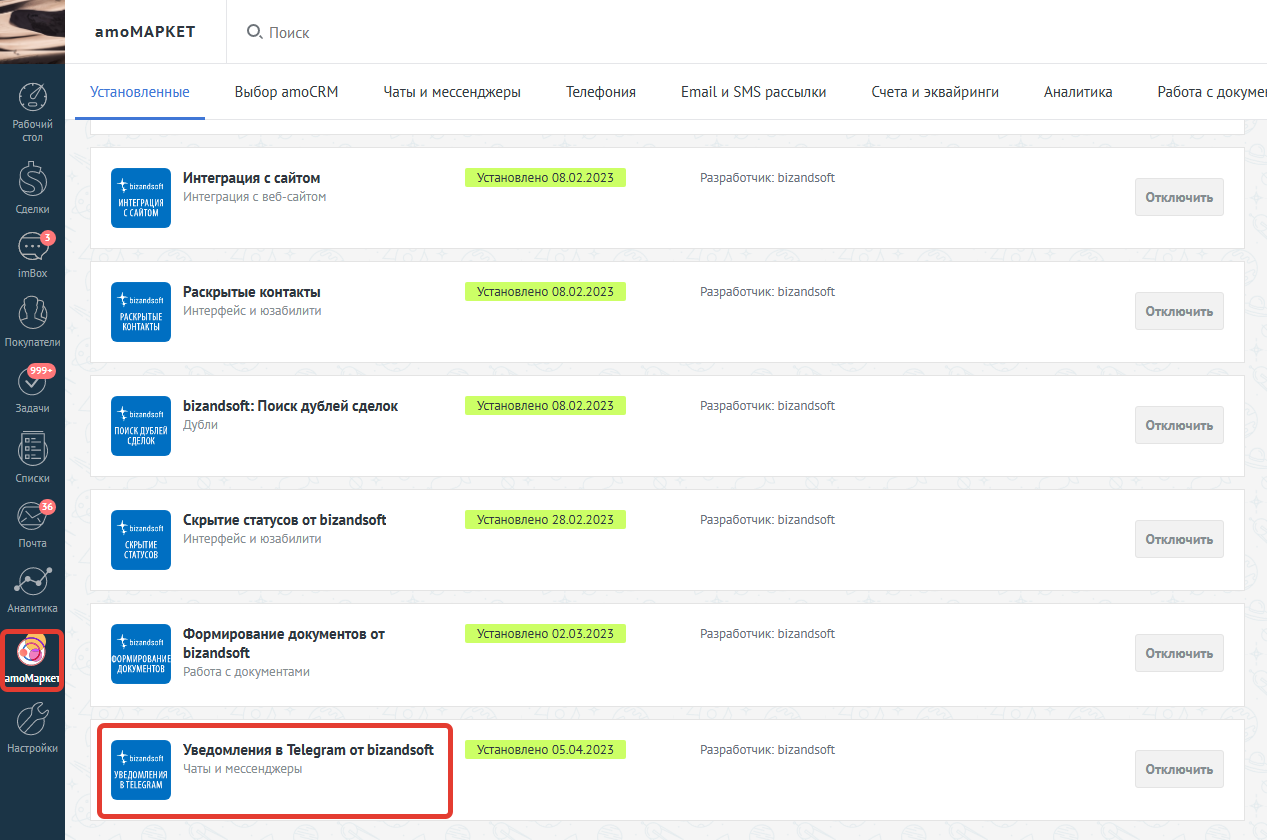The image size is (1267, 840).
Task: Open the Телефония tab
Action: pos(601,92)
